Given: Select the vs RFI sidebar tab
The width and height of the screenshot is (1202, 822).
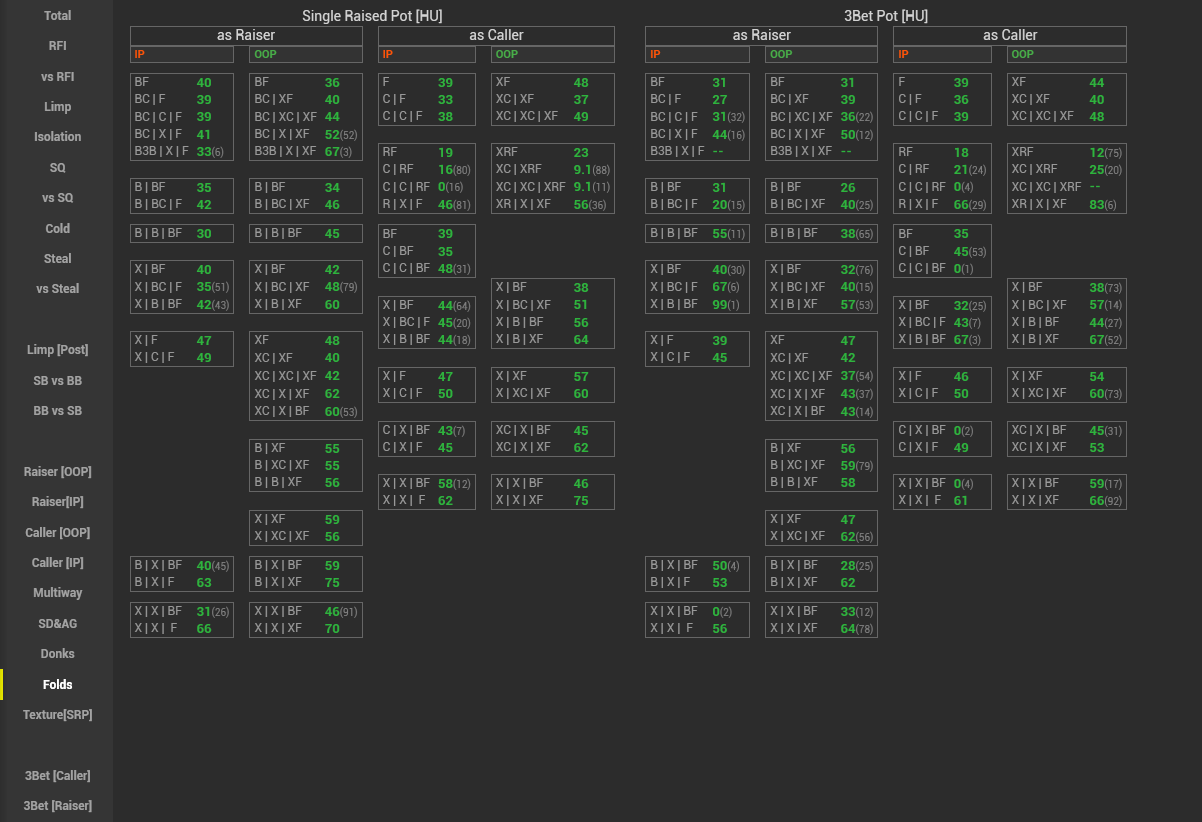Looking at the screenshot, I should [x=57, y=77].
